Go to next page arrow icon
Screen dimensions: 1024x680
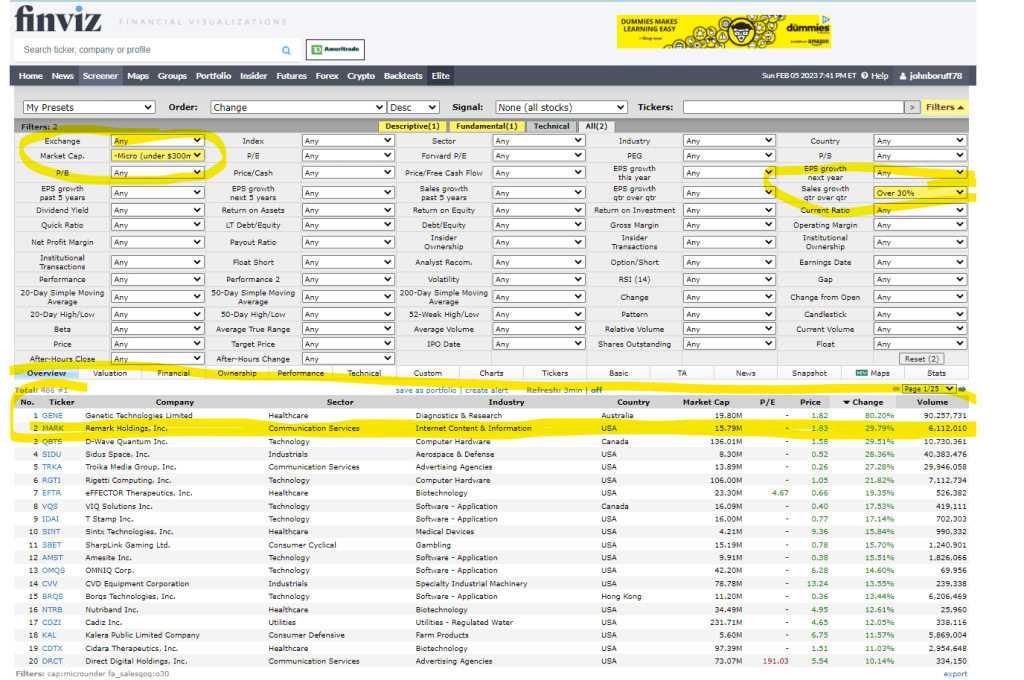coord(962,389)
